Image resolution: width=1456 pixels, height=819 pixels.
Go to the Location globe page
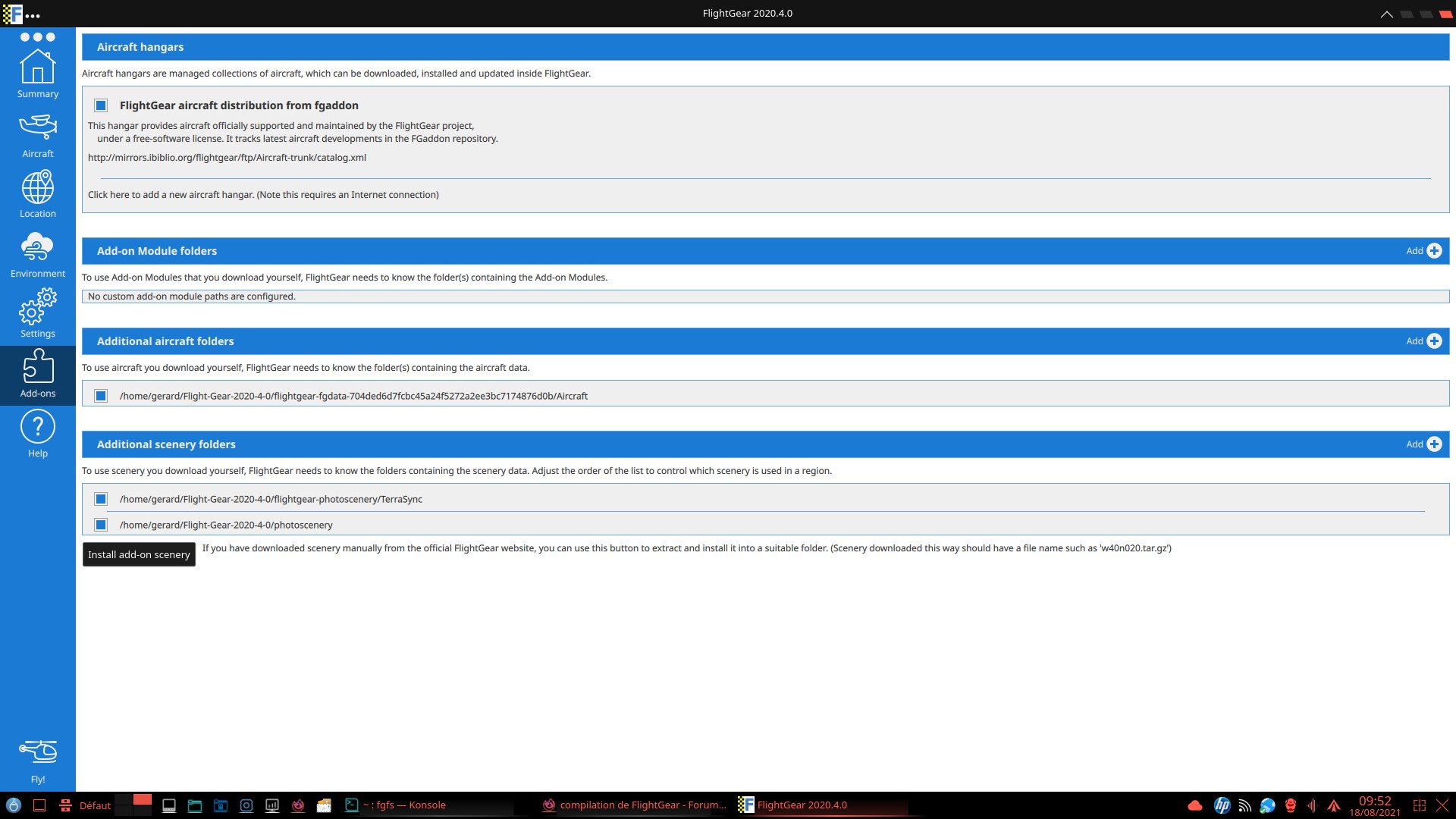pyautogui.click(x=38, y=194)
